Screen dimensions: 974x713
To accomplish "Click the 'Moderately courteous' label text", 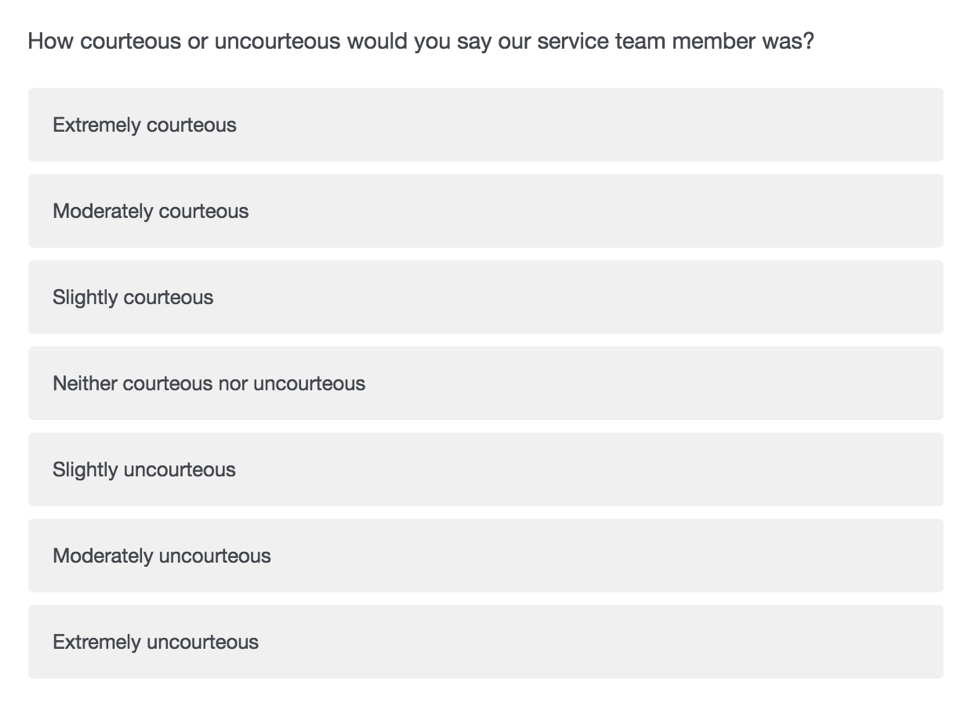I will point(151,211).
